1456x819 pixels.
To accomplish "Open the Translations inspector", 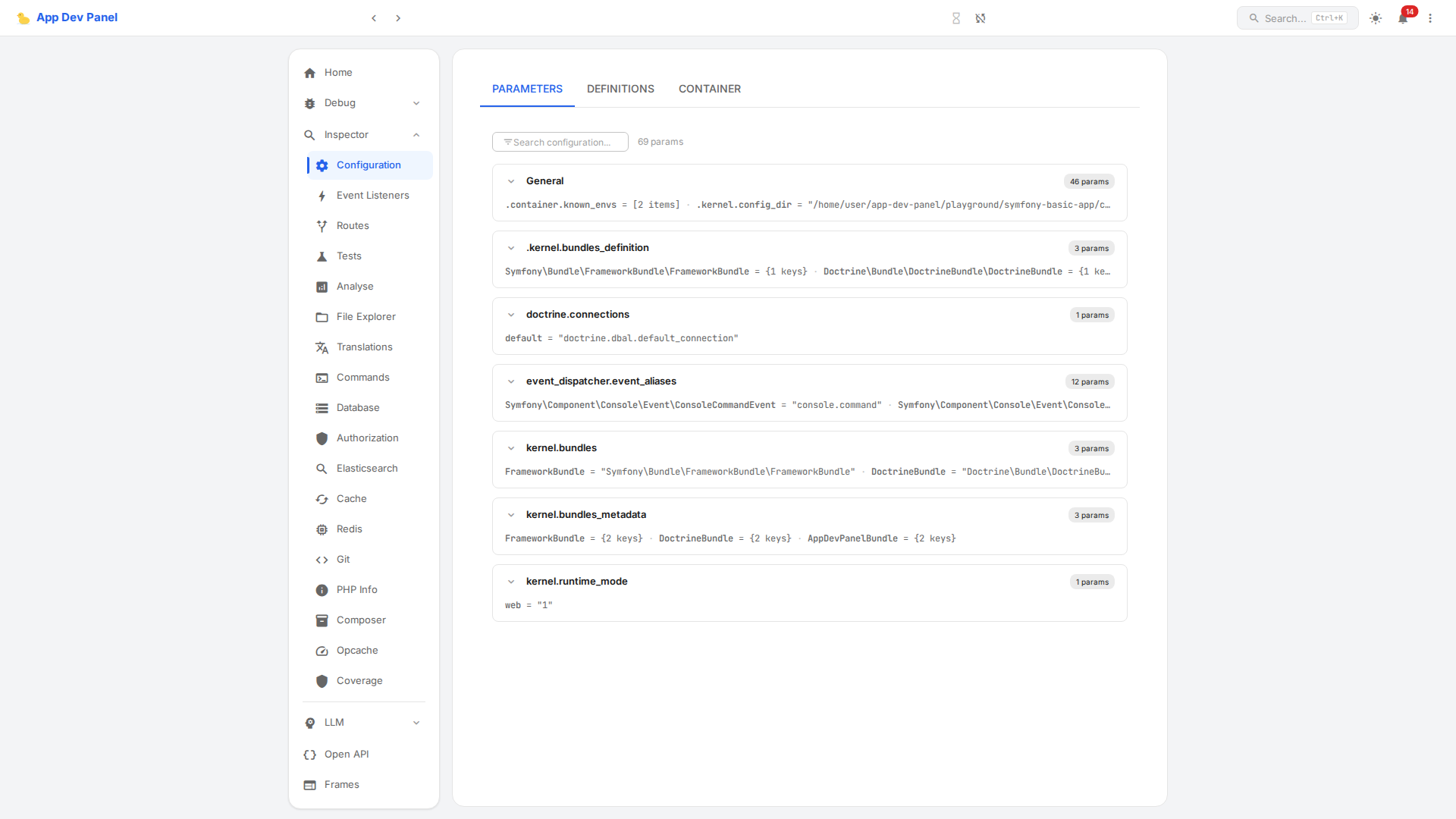I will (x=364, y=347).
